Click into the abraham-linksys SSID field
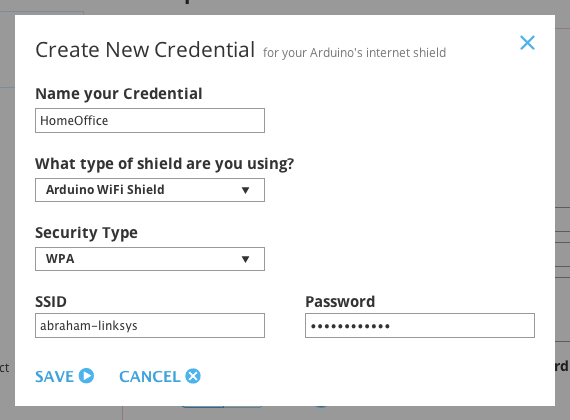This screenshot has width=570, height=420. tap(150, 325)
